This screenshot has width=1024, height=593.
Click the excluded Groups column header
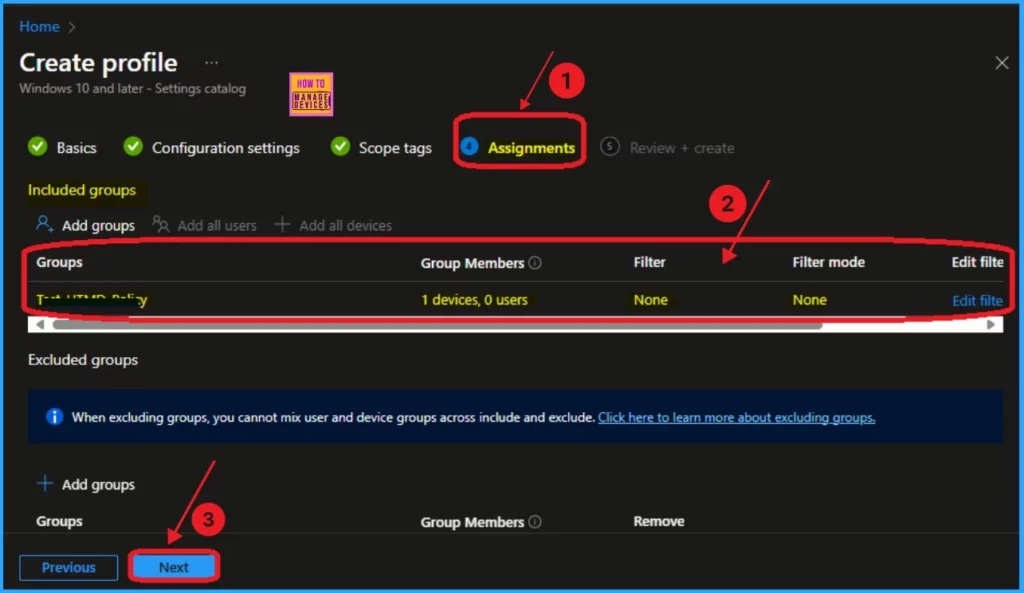(59, 521)
